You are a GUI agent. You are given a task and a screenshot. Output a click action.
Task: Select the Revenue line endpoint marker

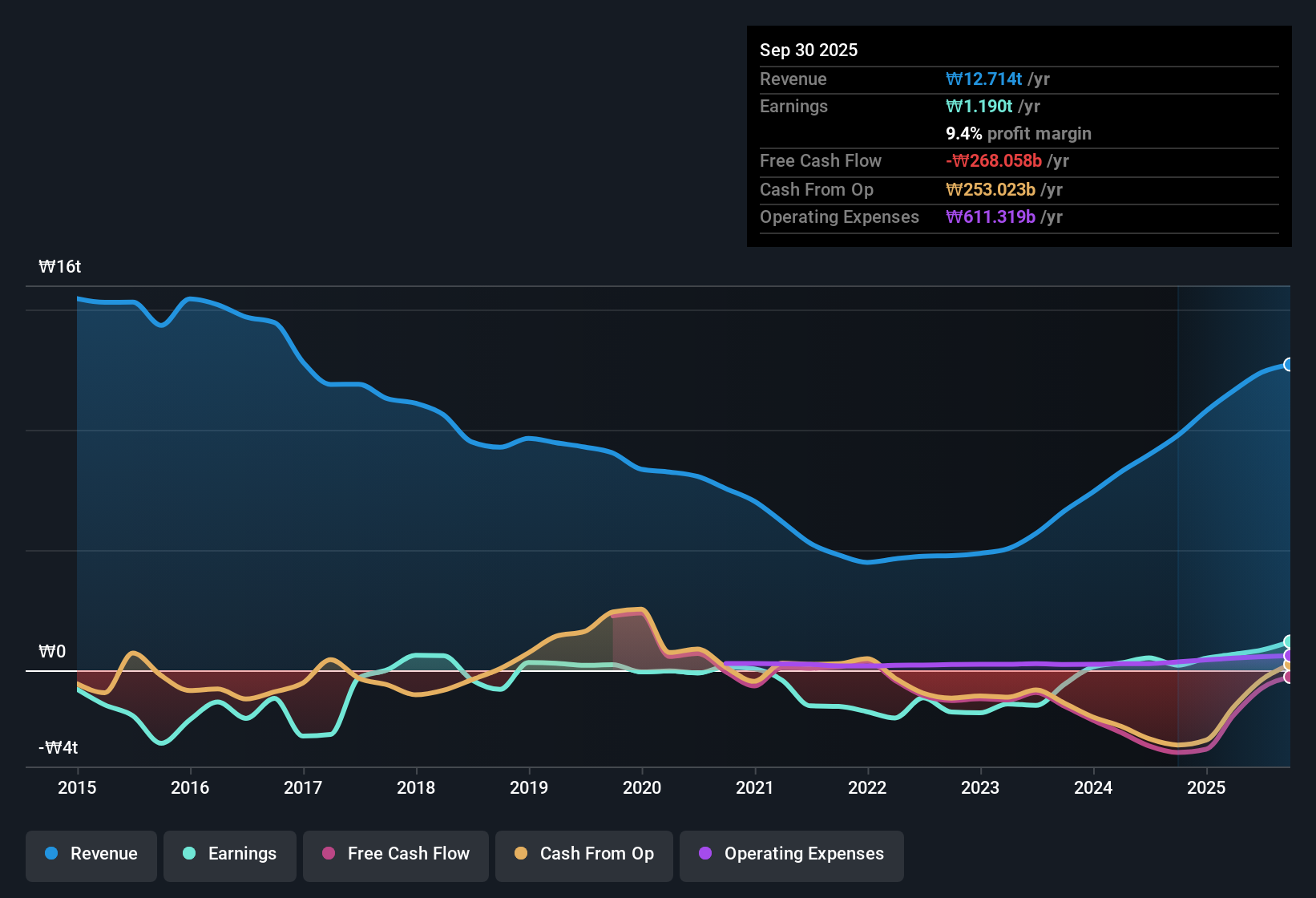pos(1288,364)
